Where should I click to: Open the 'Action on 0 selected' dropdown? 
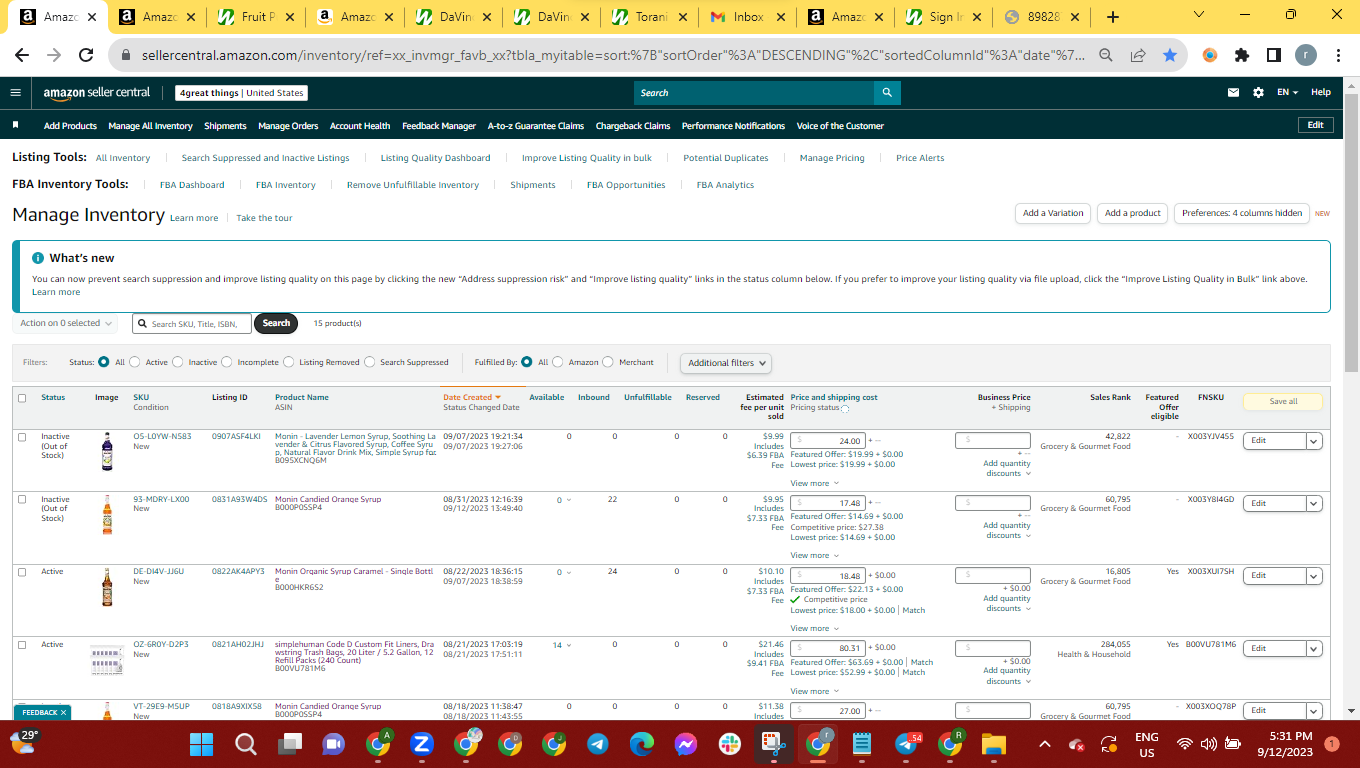[x=67, y=323]
